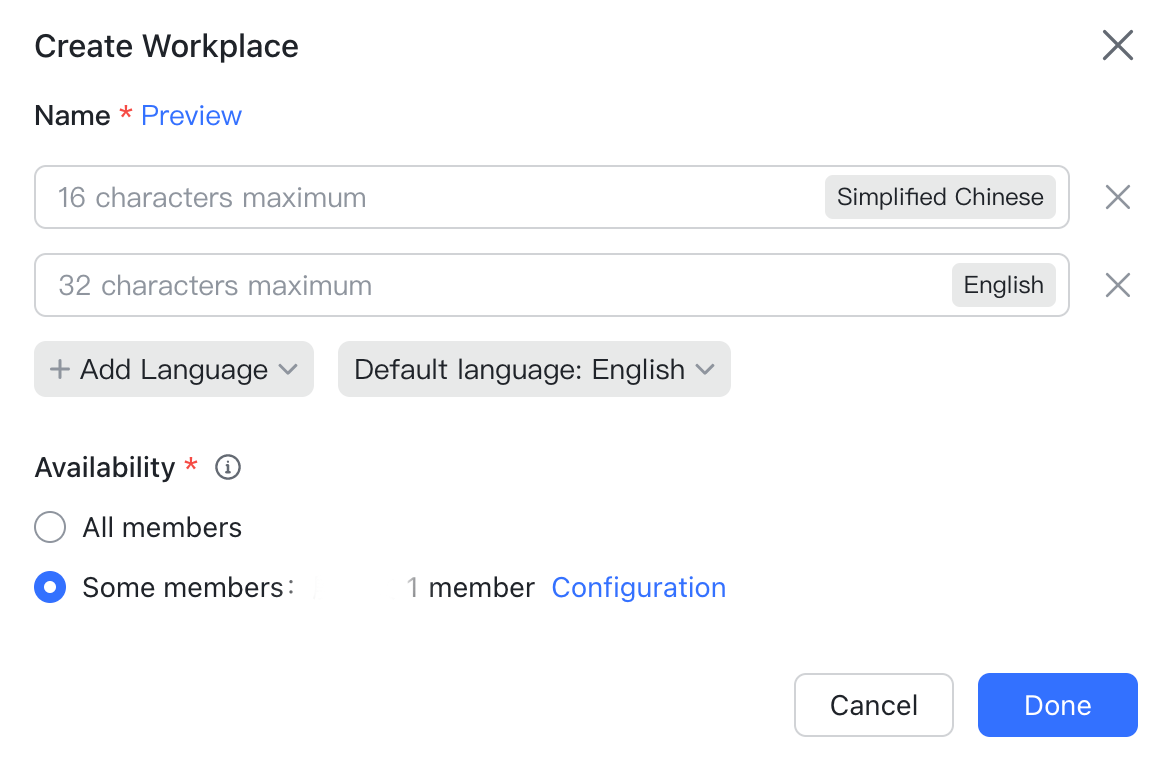Click the All members option label
Screen dimensions: 1174x758
(162, 527)
